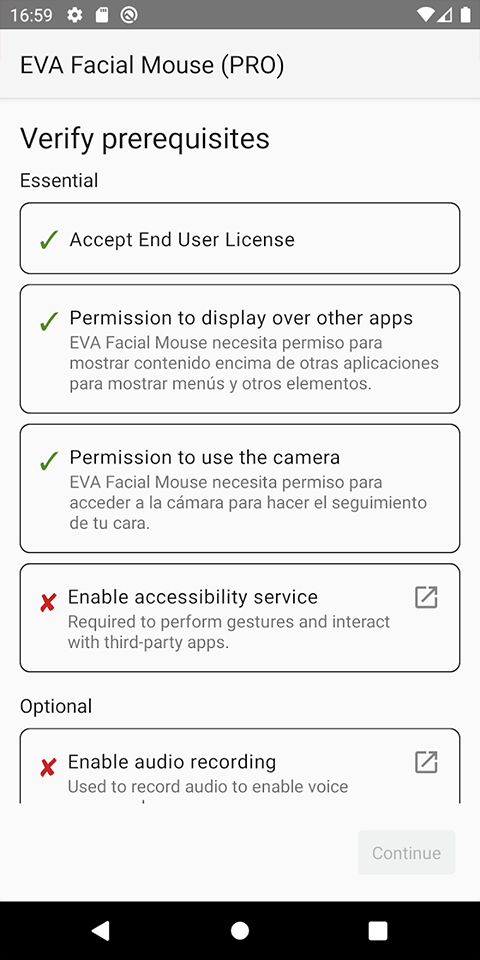Tap Enable audio recording title

pyautogui.click(x=172, y=762)
